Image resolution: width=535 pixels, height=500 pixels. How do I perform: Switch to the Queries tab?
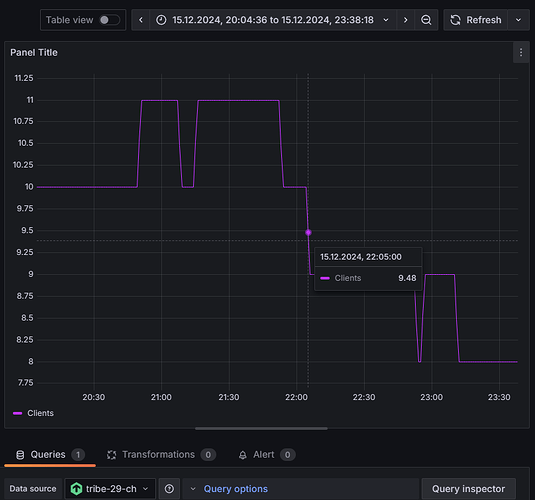point(50,455)
